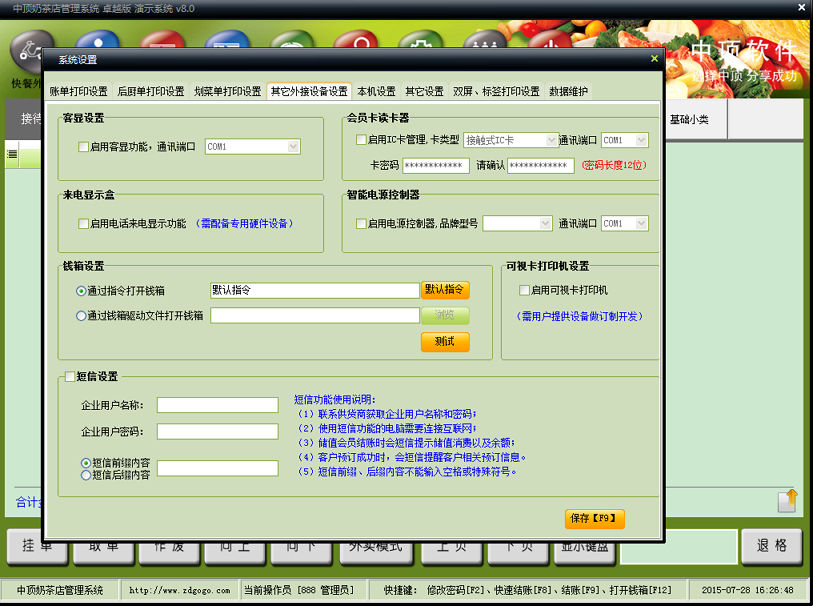
Task: Click the 请确认 confirm password field
Action: click(x=540, y=165)
